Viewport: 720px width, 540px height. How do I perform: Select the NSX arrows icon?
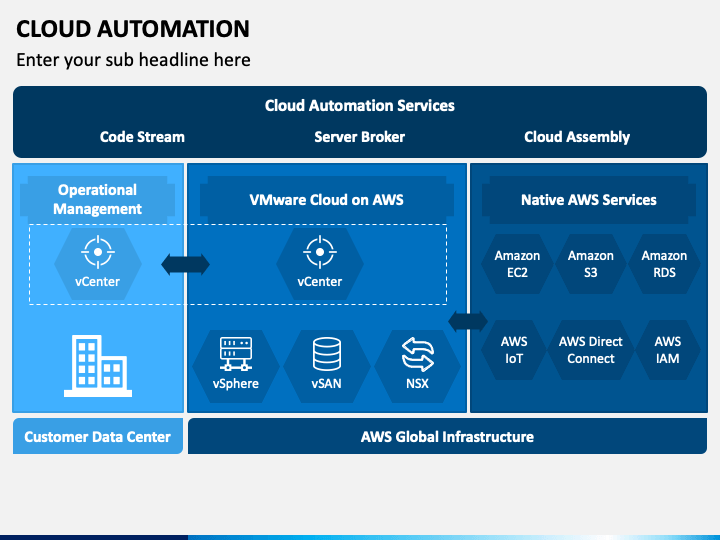tap(417, 354)
